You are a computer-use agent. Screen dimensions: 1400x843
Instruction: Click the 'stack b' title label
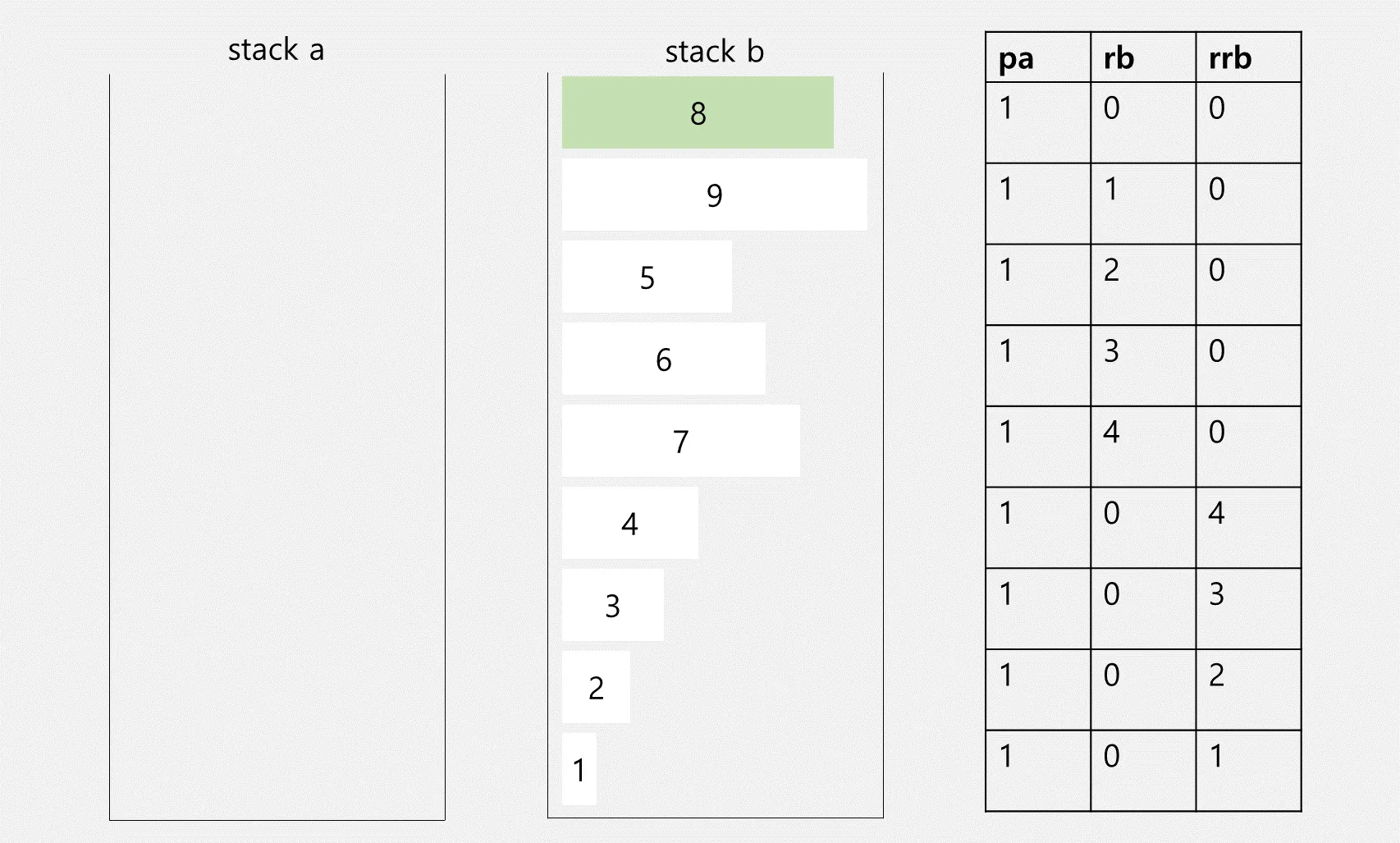(714, 52)
